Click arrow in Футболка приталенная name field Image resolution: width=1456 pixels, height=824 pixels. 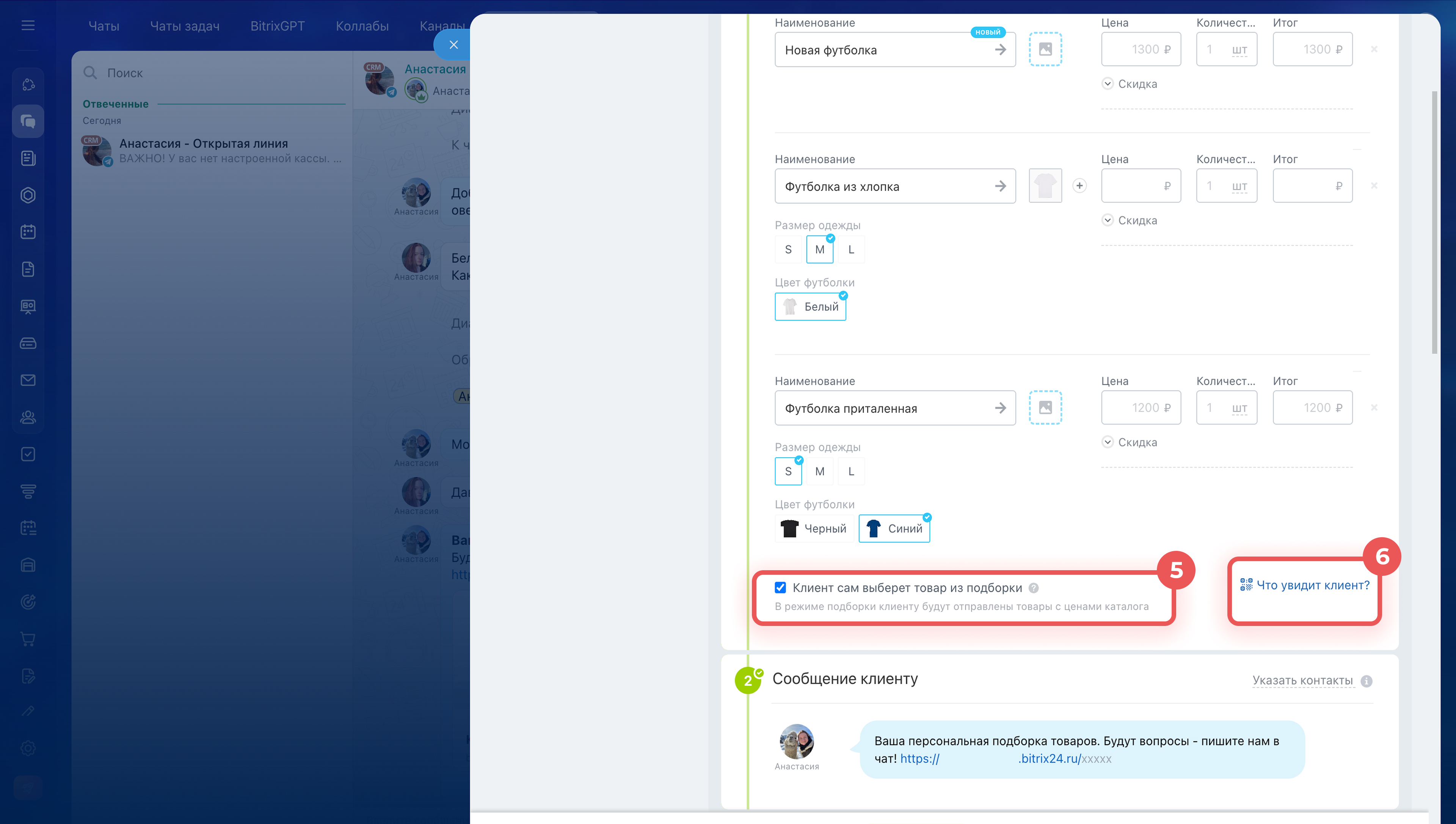pos(1000,408)
